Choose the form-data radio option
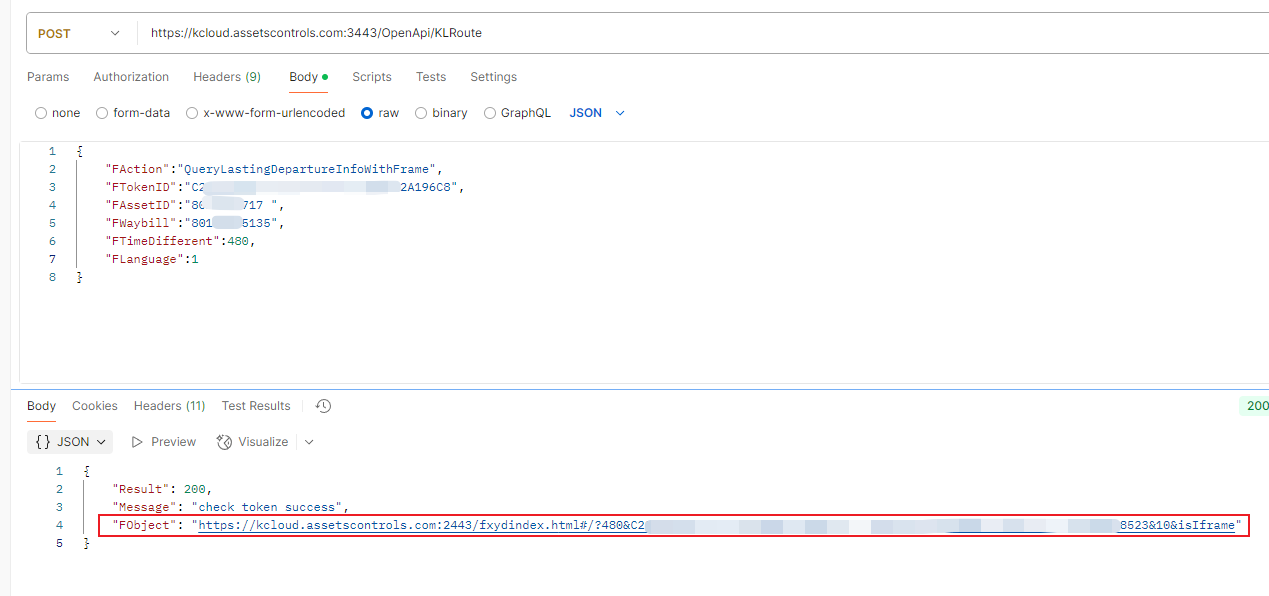1269x596 pixels. pos(102,113)
